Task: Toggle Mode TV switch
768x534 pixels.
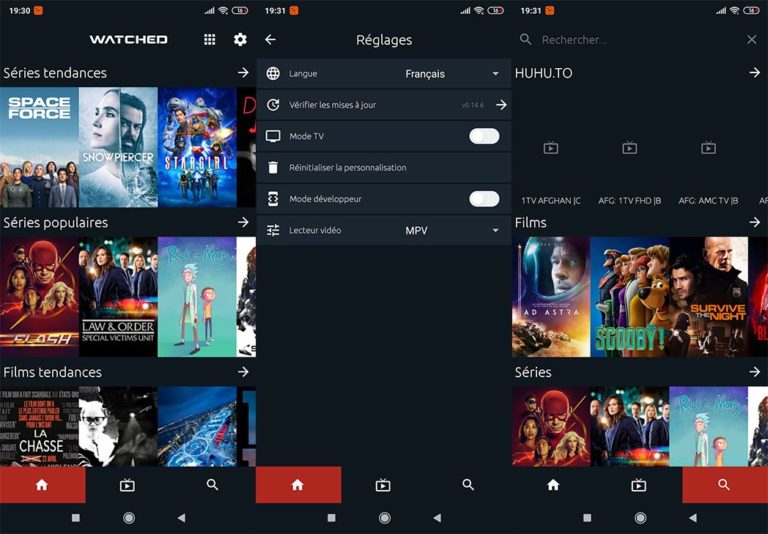Action: (484, 136)
